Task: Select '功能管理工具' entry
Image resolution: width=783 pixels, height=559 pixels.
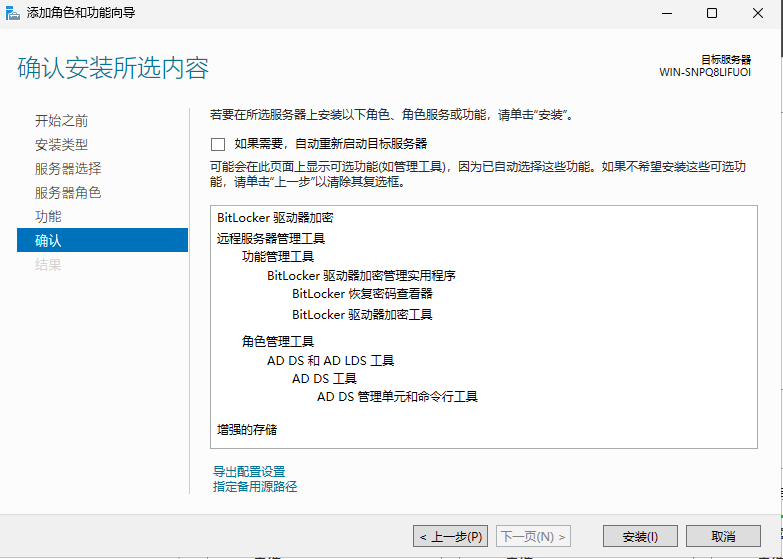Action: [278, 257]
